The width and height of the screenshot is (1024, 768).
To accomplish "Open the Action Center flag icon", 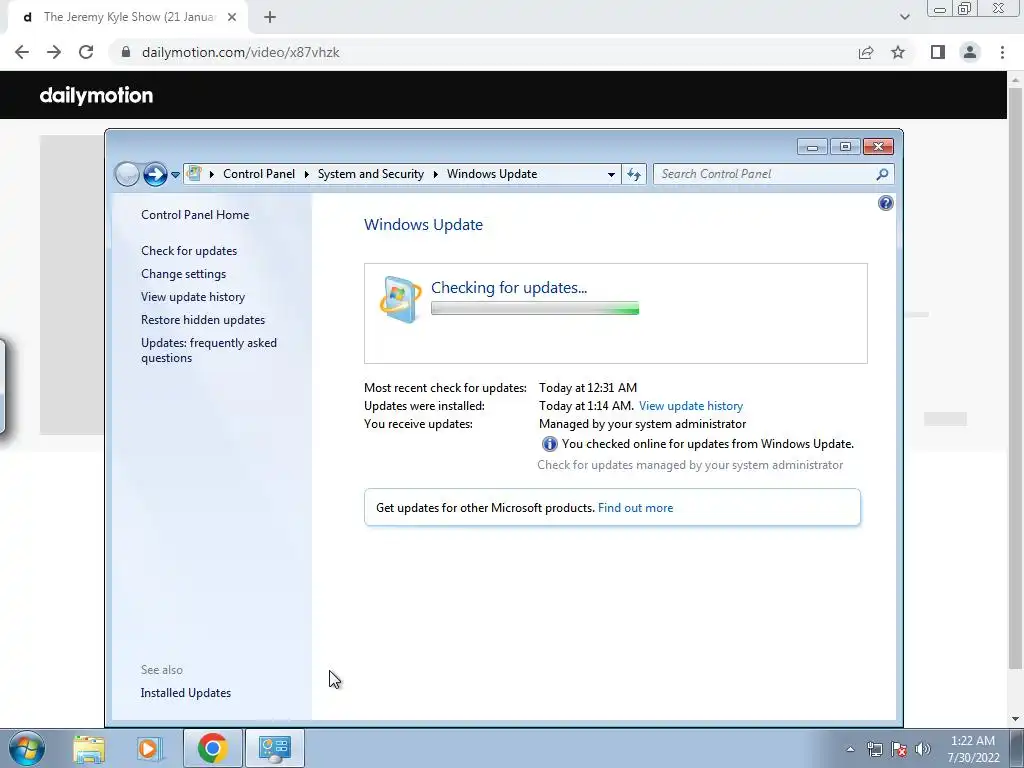I will click(x=899, y=749).
